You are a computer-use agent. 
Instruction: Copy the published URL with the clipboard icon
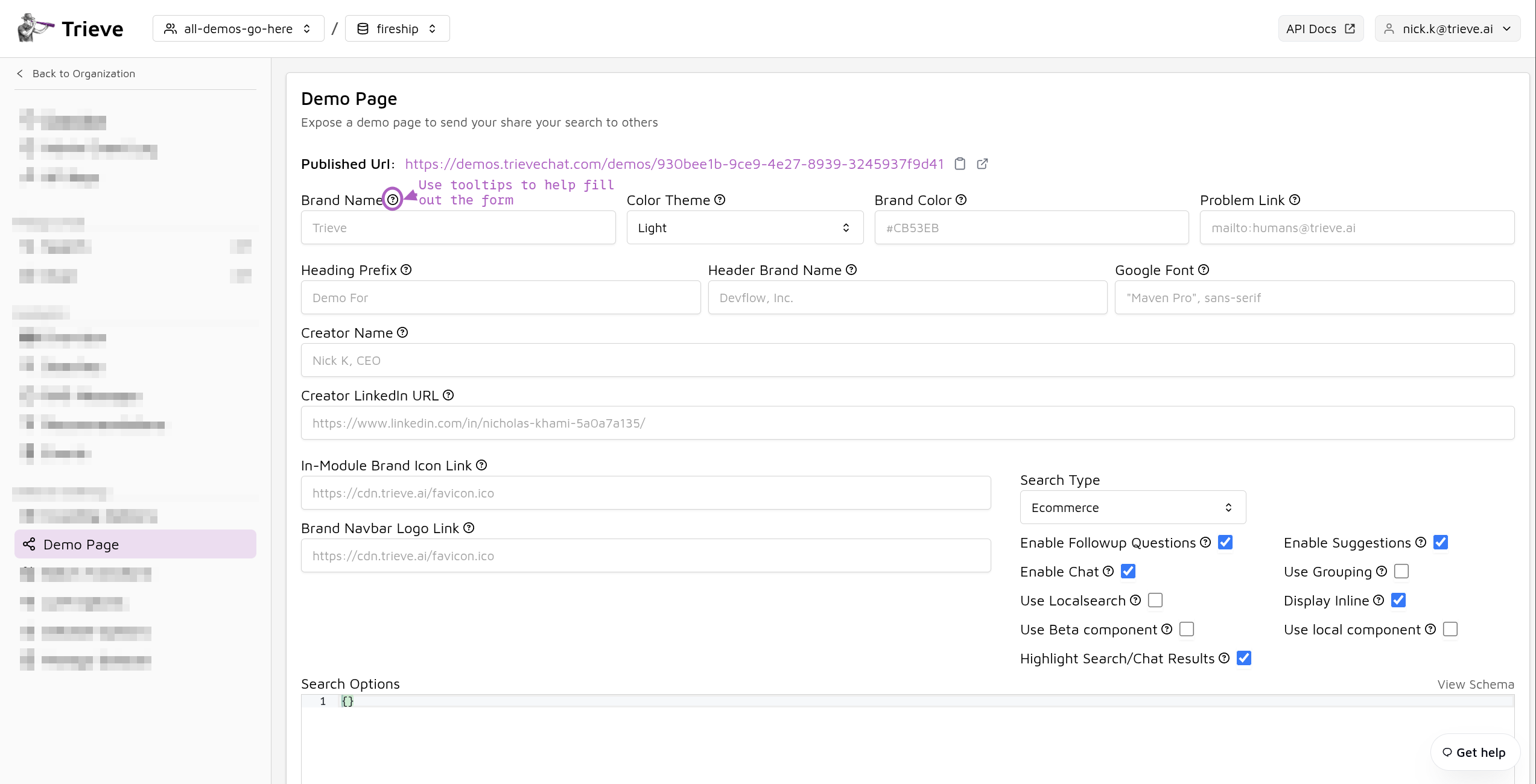(x=960, y=164)
